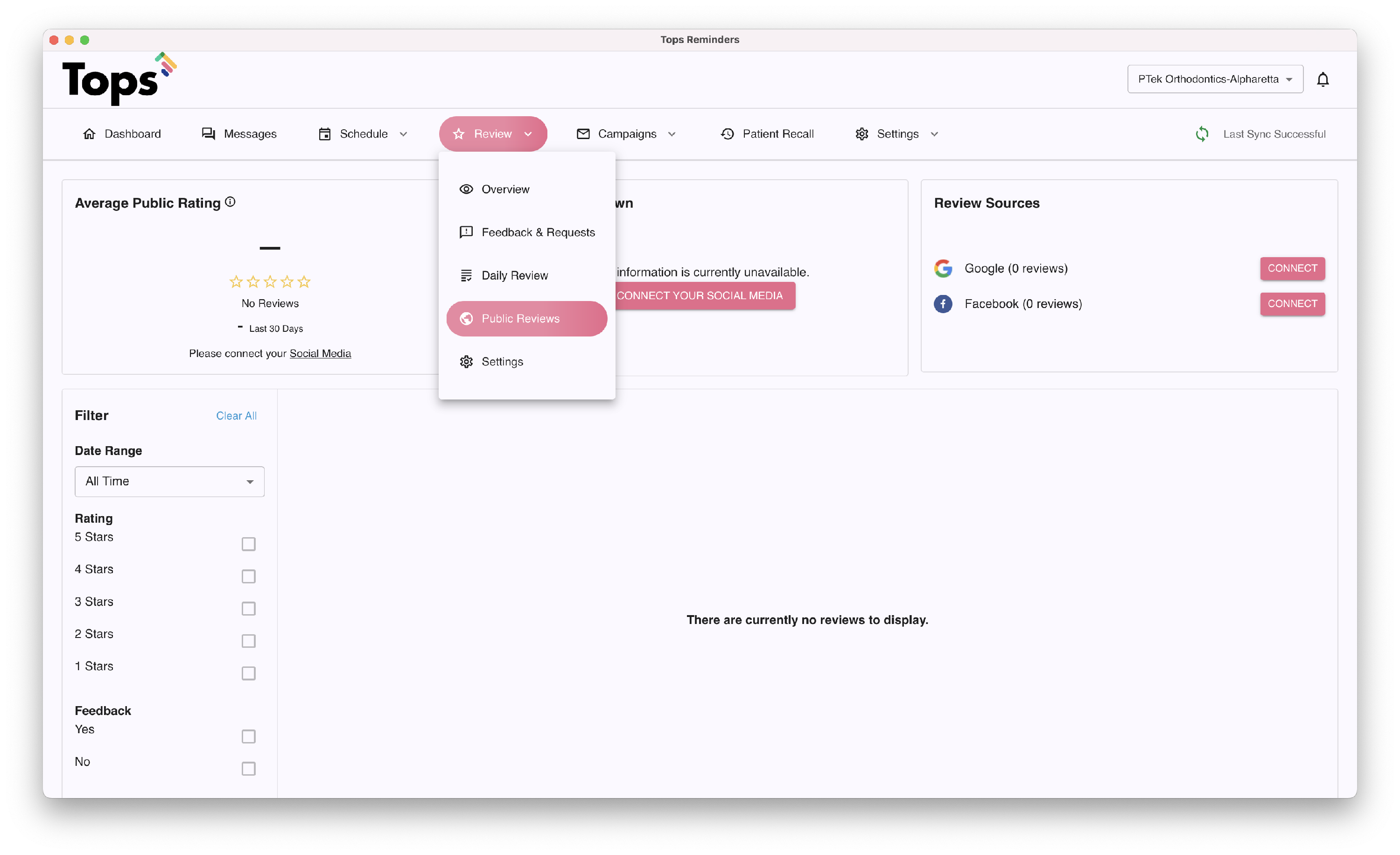
Task: Click the Facebook logo icon
Action: (x=943, y=304)
